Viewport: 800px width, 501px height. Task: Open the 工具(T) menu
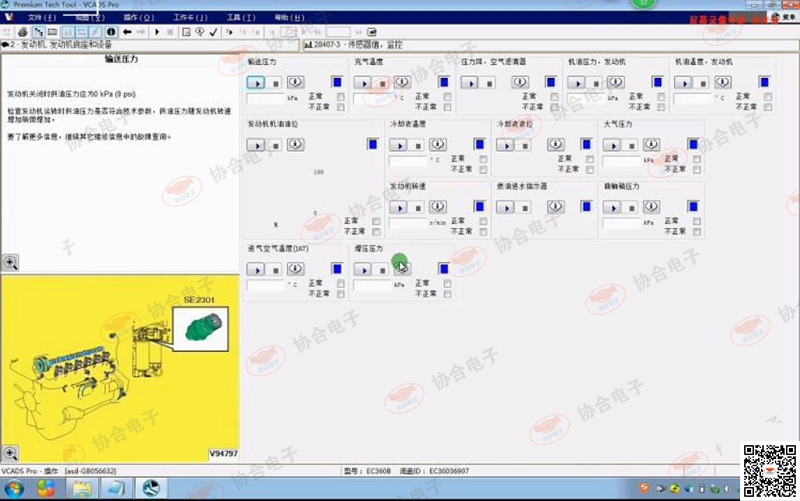[241, 18]
